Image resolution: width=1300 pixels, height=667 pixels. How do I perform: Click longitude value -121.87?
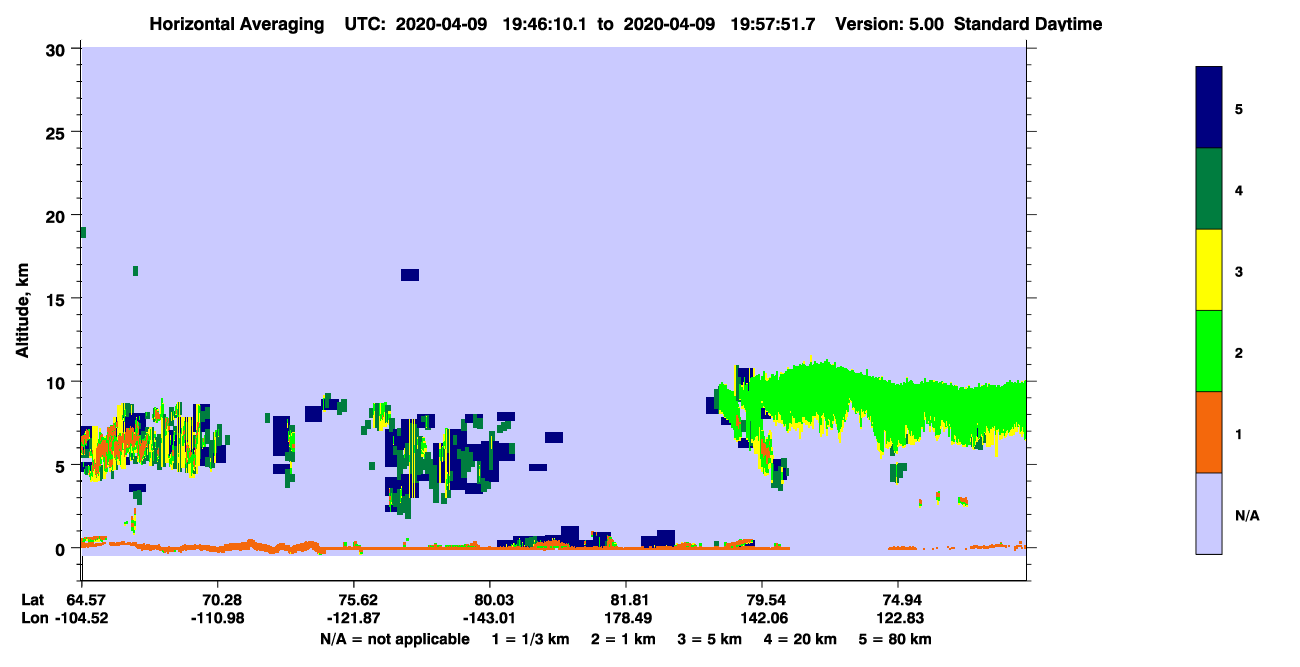[353, 618]
